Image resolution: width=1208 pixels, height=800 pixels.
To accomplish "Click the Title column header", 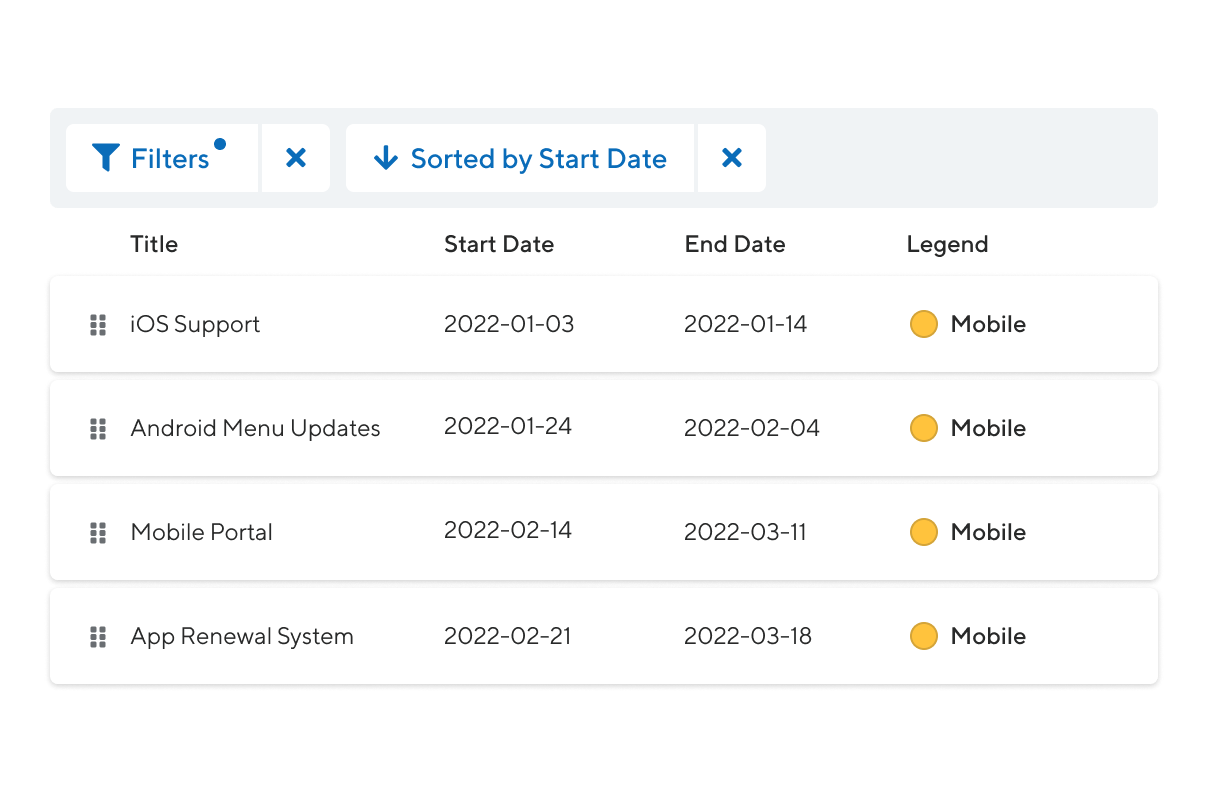I will [154, 244].
